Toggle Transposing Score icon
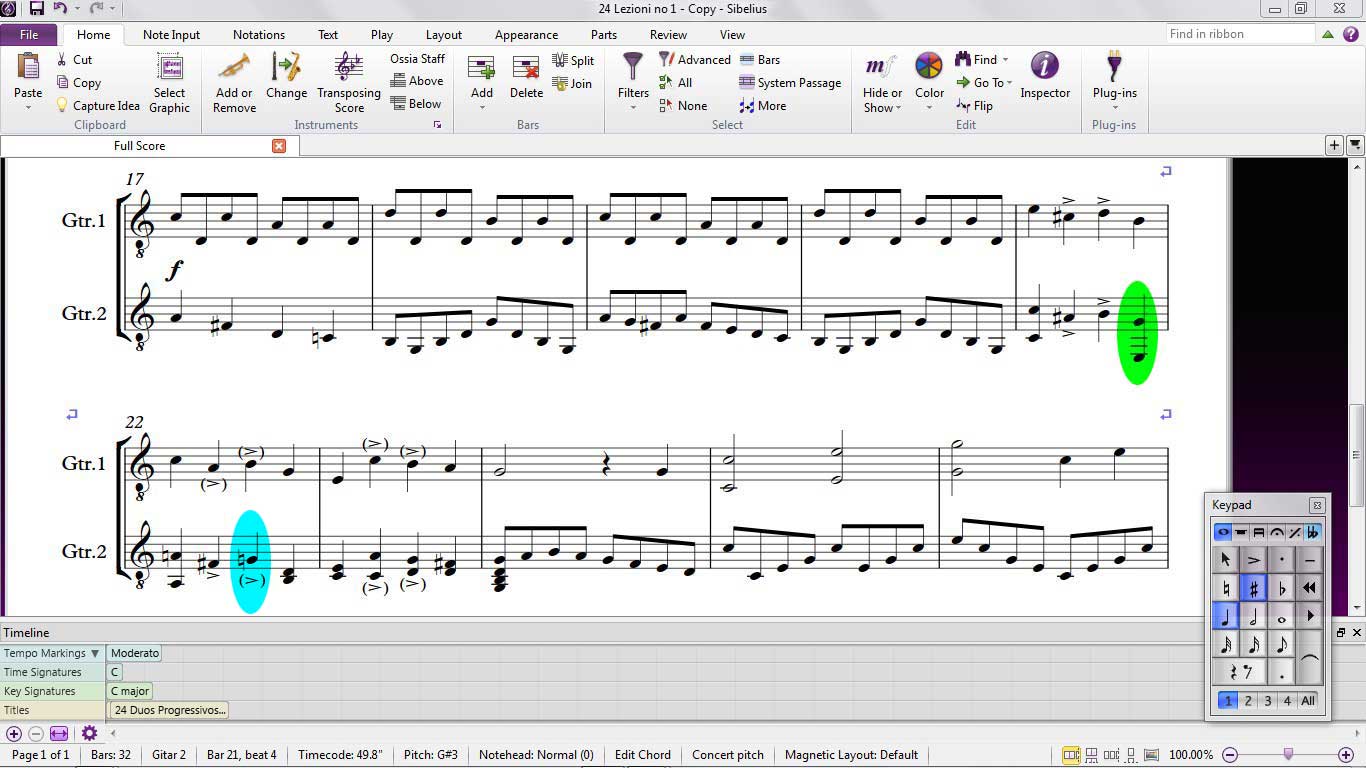Viewport: 1366px width, 768px height. point(349,67)
